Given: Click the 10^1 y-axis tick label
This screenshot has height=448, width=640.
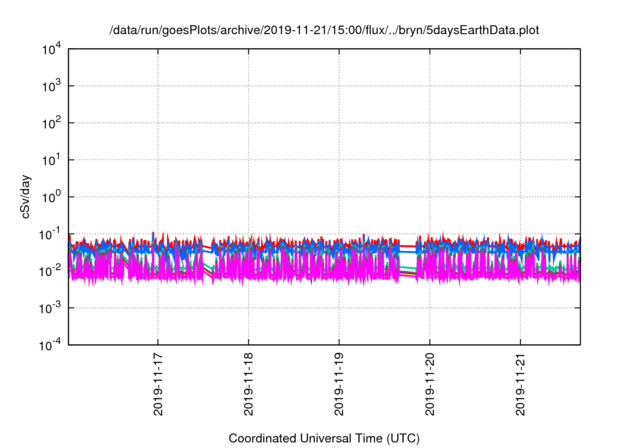Looking at the screenshot, I should tap(51, 160).
